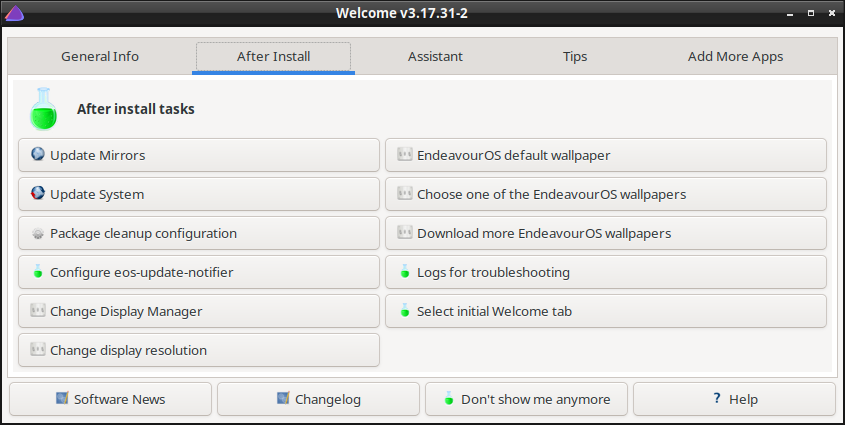Viewport: 845px width, 425px height.
Task: Choose Change display resolution
Action: (199, 350)
